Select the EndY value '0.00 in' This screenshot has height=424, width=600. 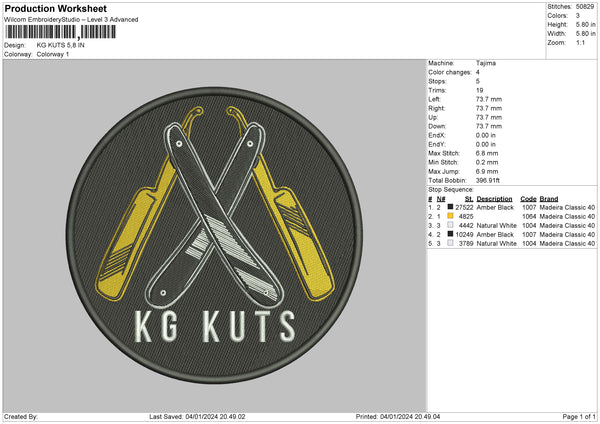coord(486,144)
